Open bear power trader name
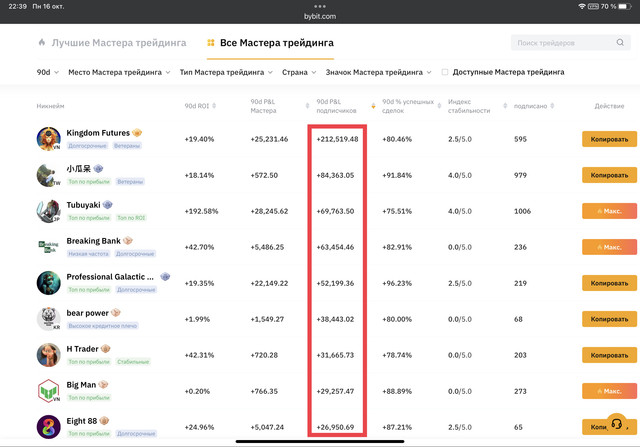This screenshot has width=640, height=447. click(x=87, y=313)
